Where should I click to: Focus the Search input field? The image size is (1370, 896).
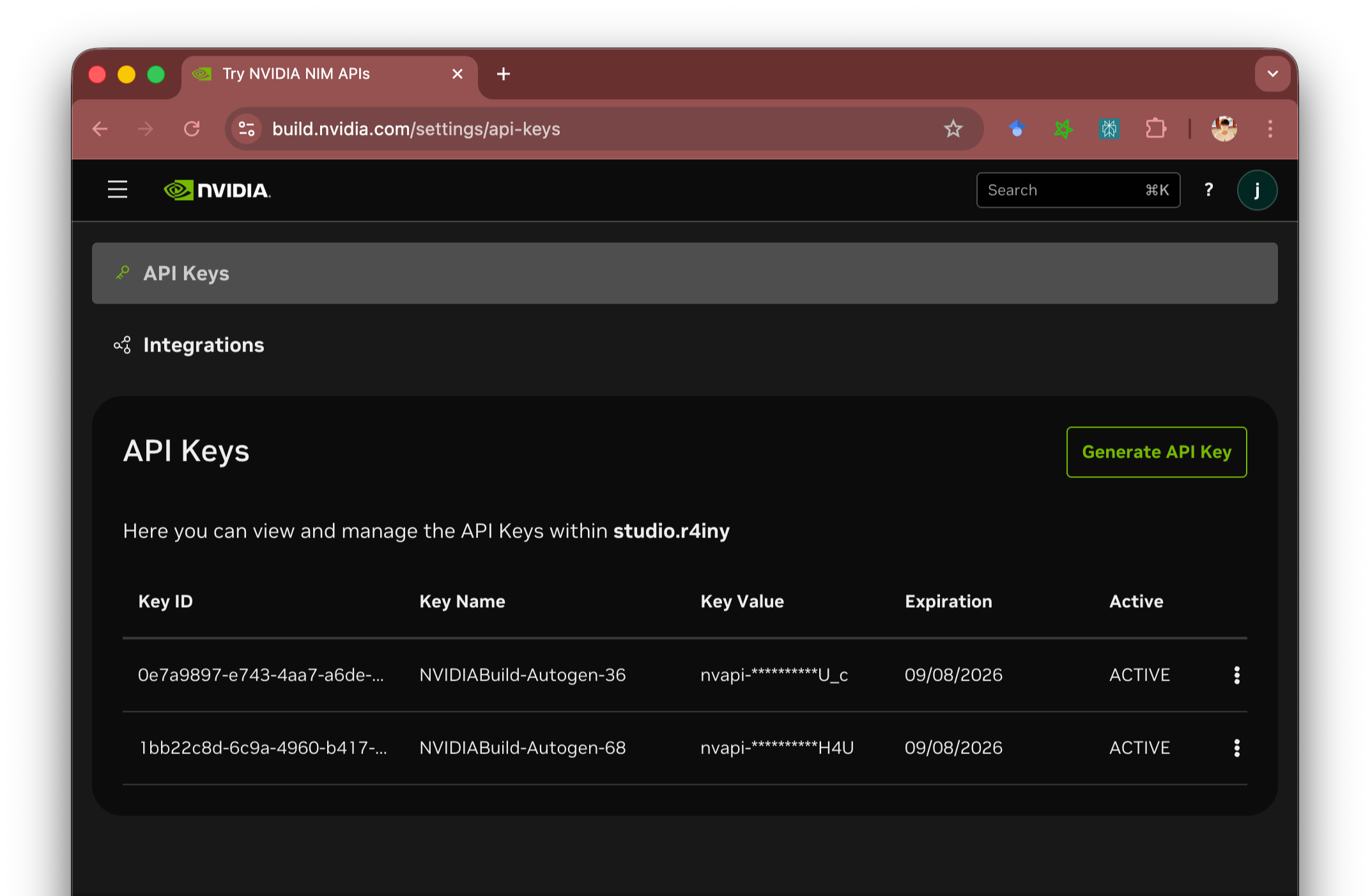(x=1061, y=190)
